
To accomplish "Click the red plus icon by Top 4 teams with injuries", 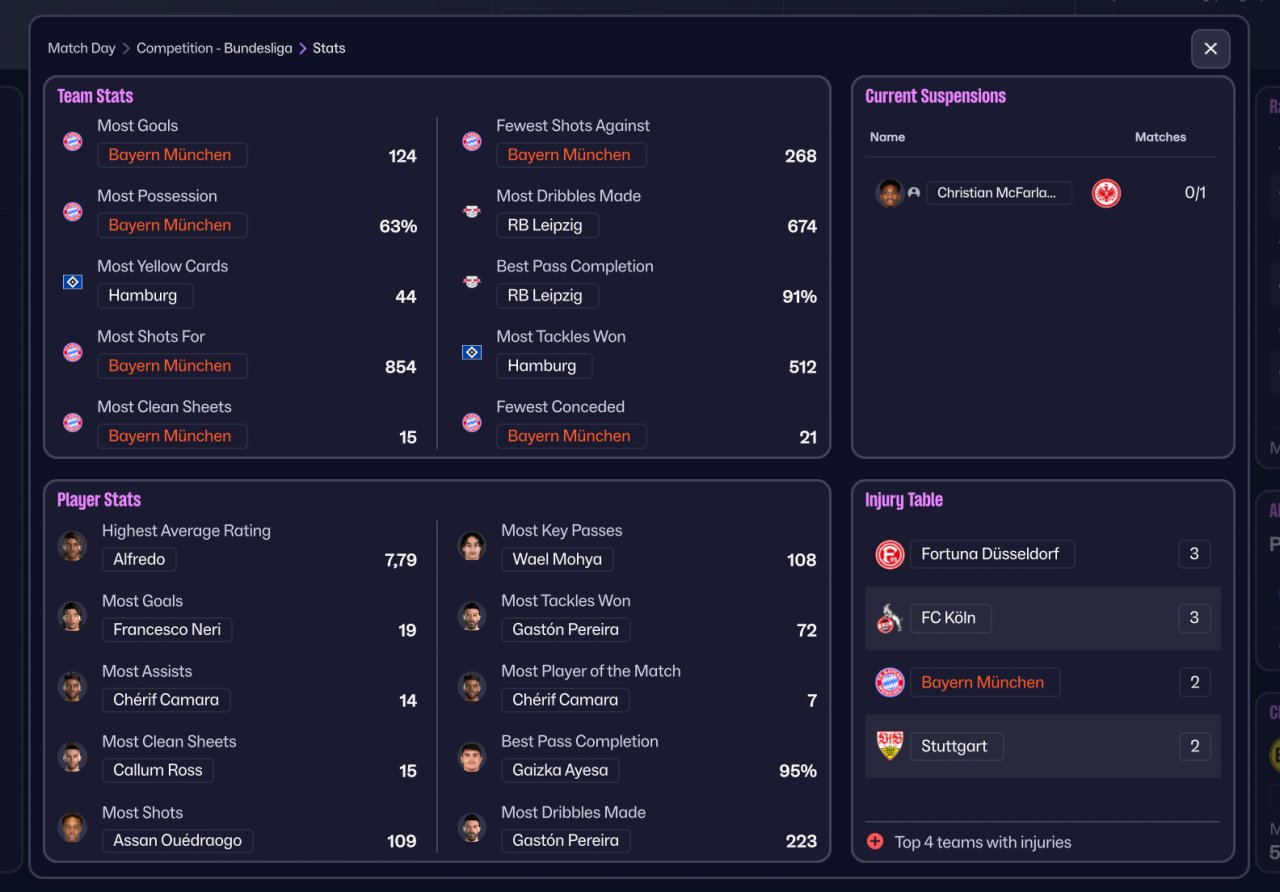I will point(875,842).
